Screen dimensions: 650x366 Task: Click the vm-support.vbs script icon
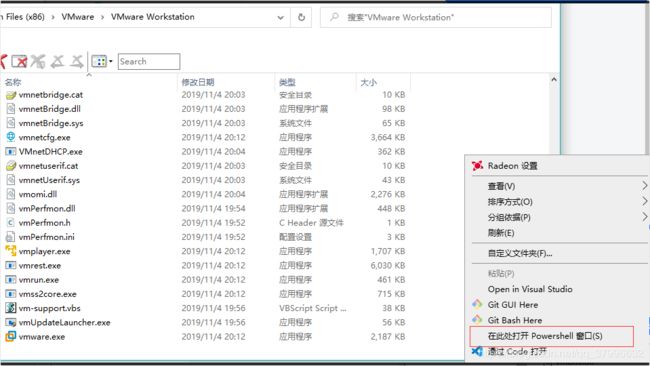11,308
